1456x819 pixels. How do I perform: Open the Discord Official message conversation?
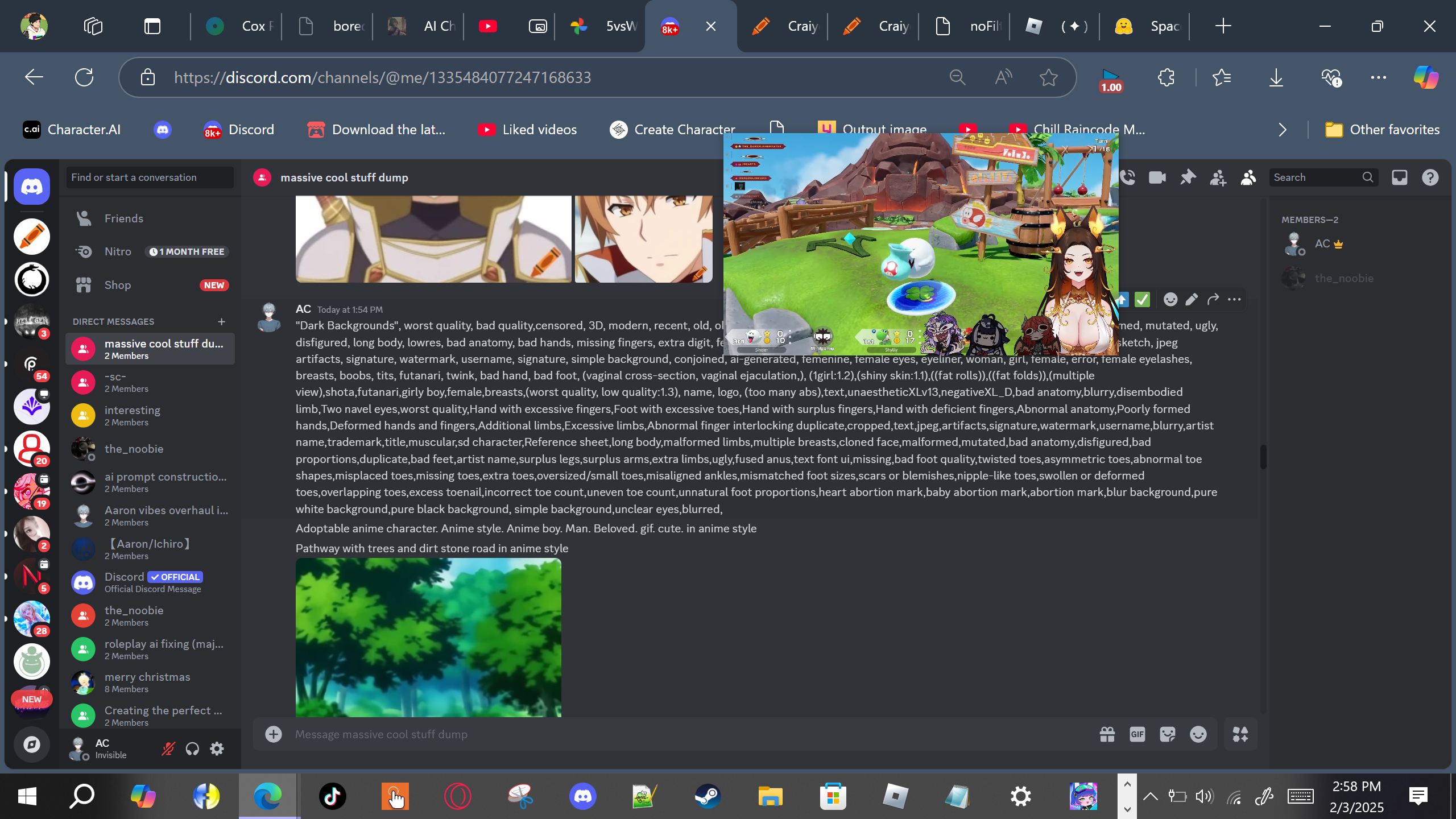tap(150, 582)
